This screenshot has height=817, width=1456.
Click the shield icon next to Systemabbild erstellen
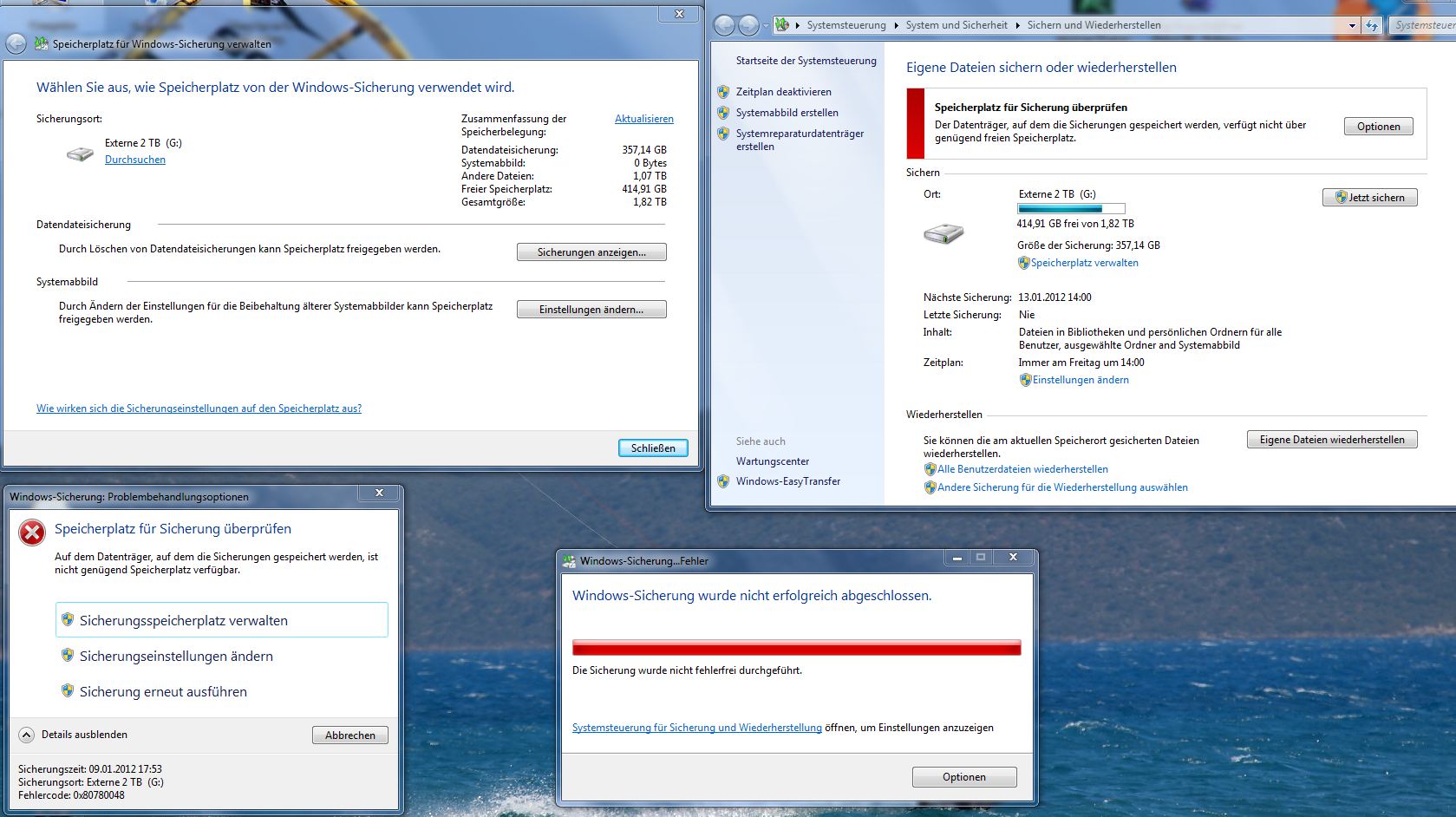(723, 113)
